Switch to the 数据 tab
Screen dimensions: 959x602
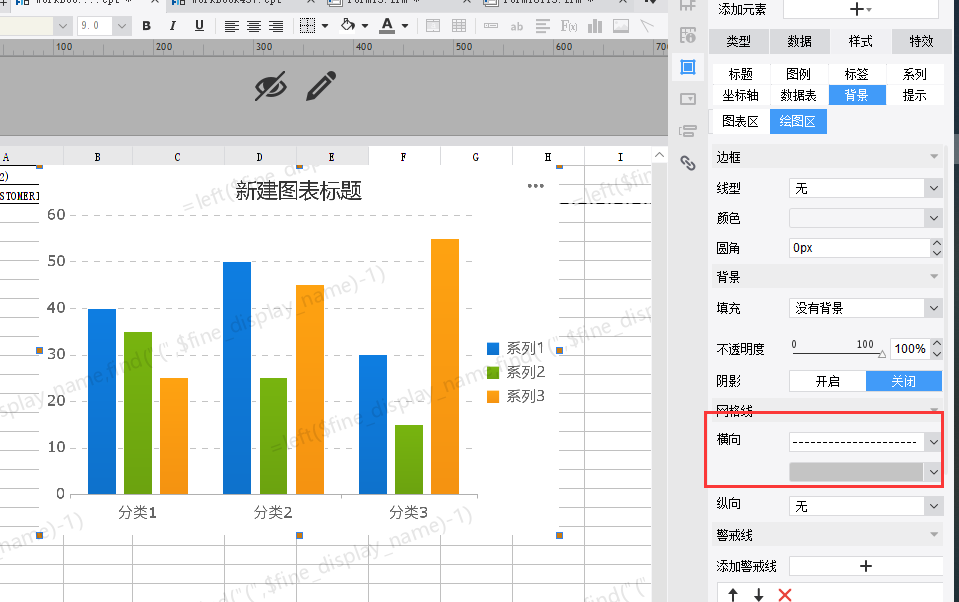pyautogui.click(x=799, y=41)
